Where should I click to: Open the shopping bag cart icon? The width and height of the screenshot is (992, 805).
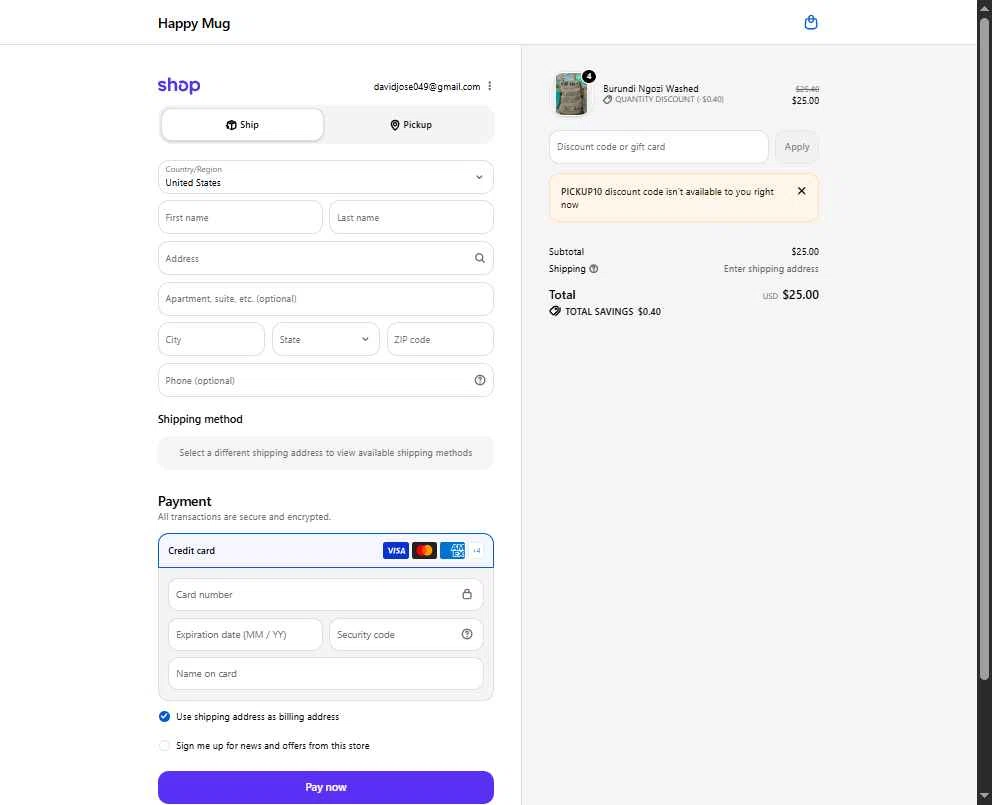[810, 23]
